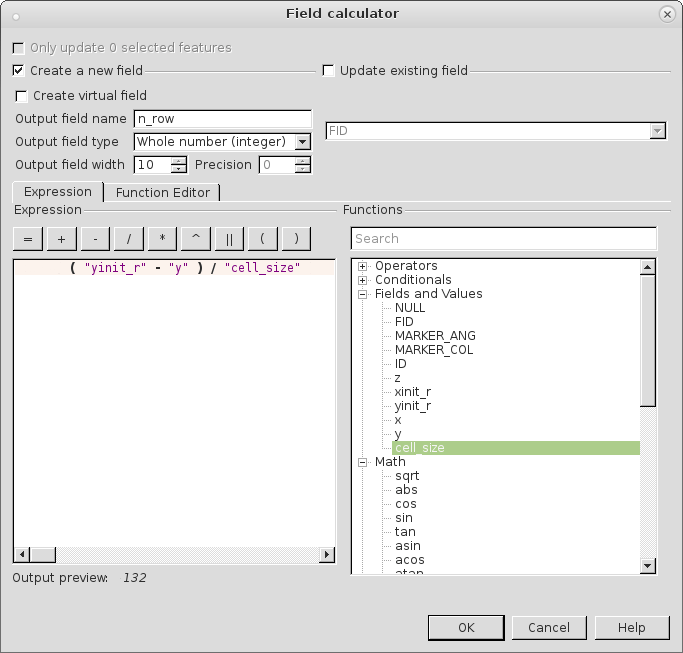Screen dimensions: 683x653
Task: Decrease Output field width value
Action: click(178, 169)
